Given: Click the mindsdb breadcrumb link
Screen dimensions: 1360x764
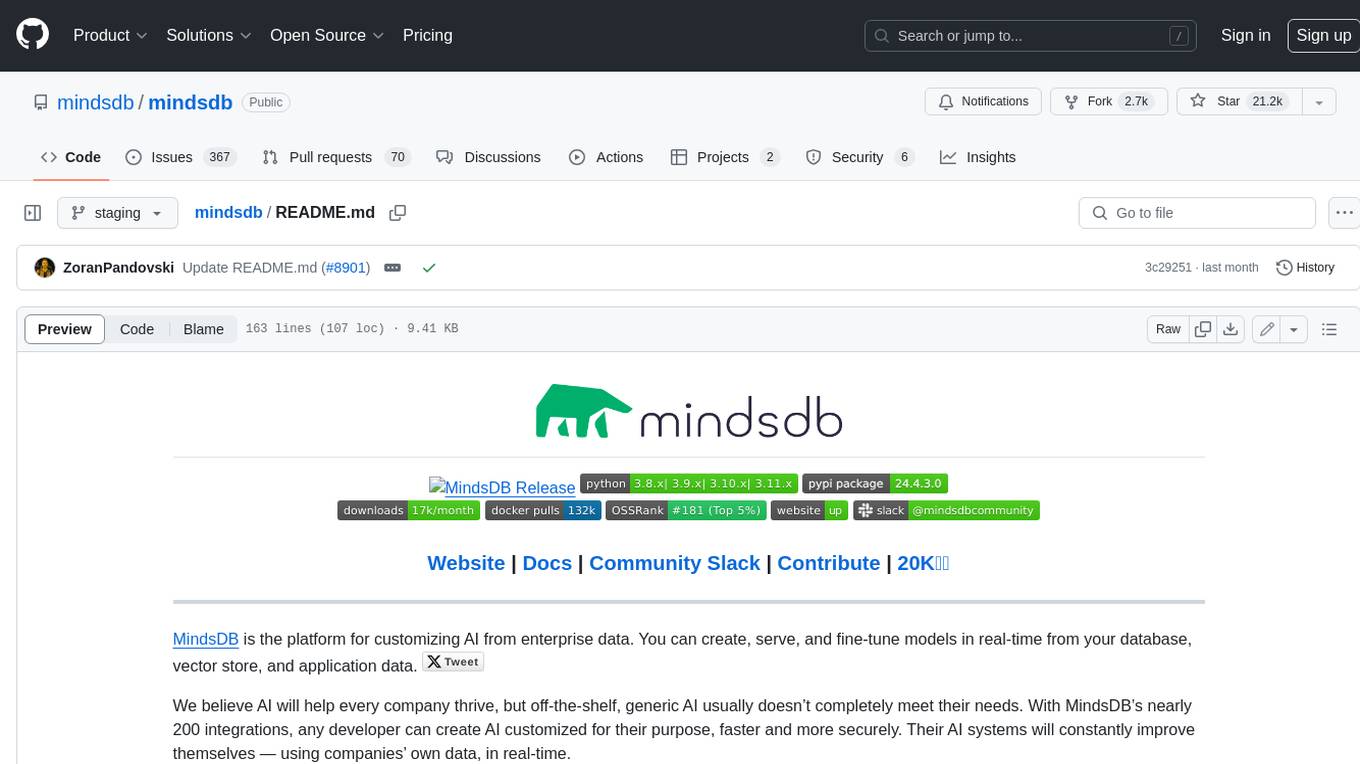Looking at the screenshot, I should [228, 212].
